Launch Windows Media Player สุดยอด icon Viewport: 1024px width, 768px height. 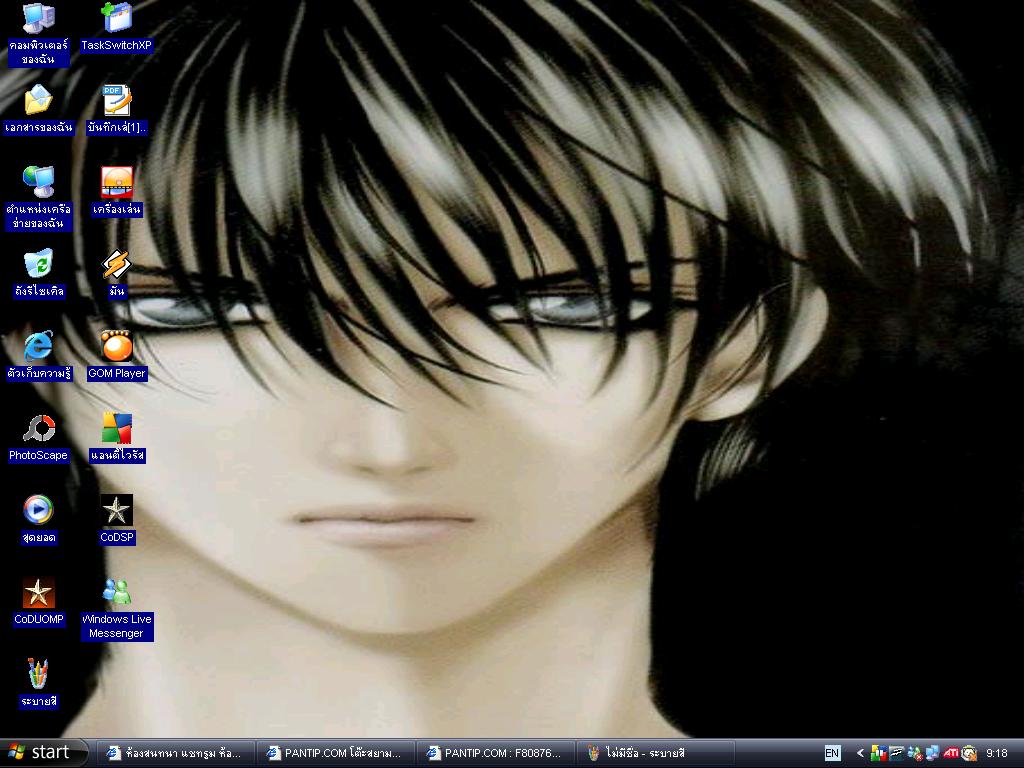point(39,520)
